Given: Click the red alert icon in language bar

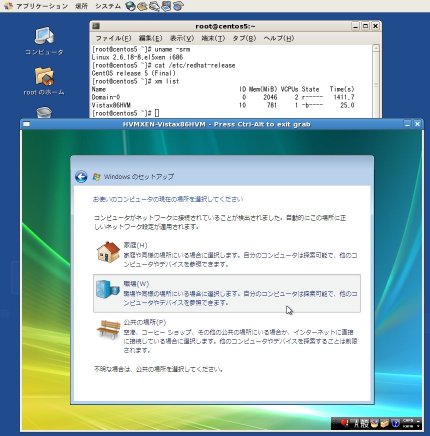Looking at the screenshot, I should (x=344, y=423).
